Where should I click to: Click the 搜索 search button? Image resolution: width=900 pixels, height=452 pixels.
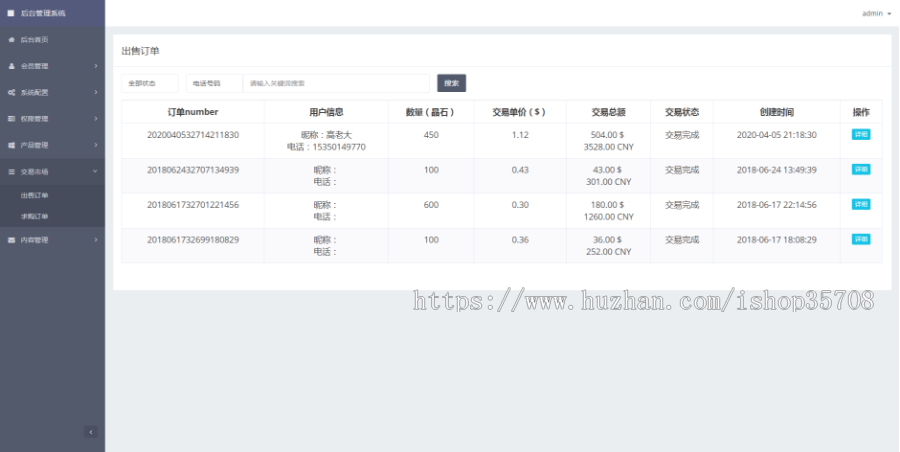(x=452, y=83)
